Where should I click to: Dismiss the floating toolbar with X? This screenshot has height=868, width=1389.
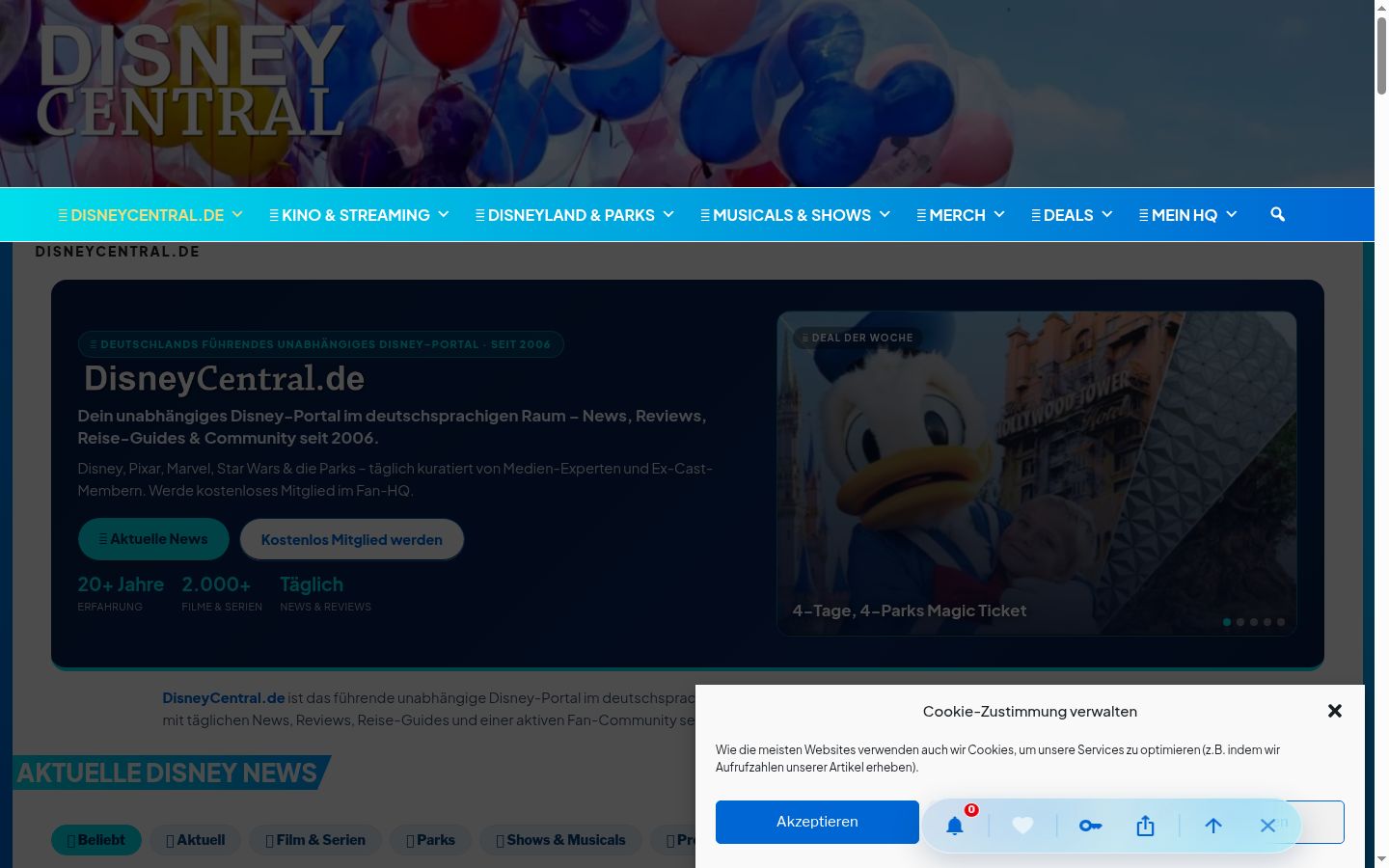click(1267, 826)
